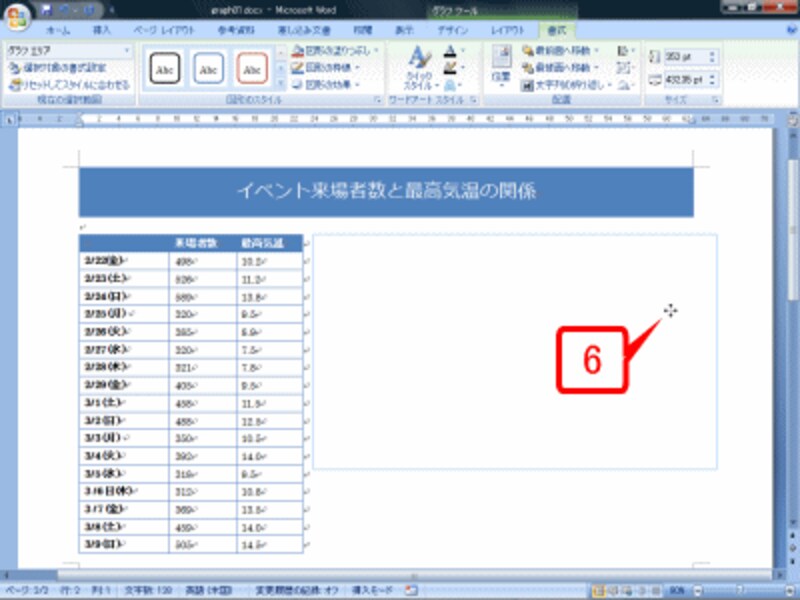
Task: Switch to Web Layout view
Action: (625, 591)
